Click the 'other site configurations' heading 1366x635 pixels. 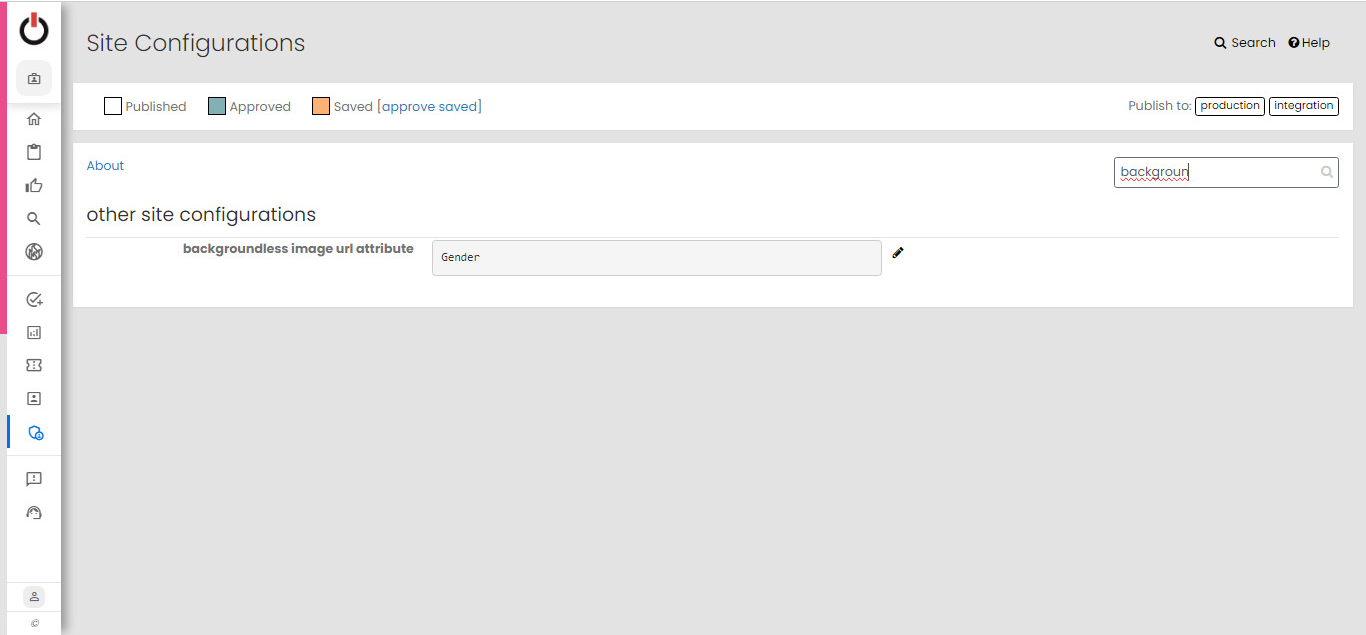pos(201,215)
